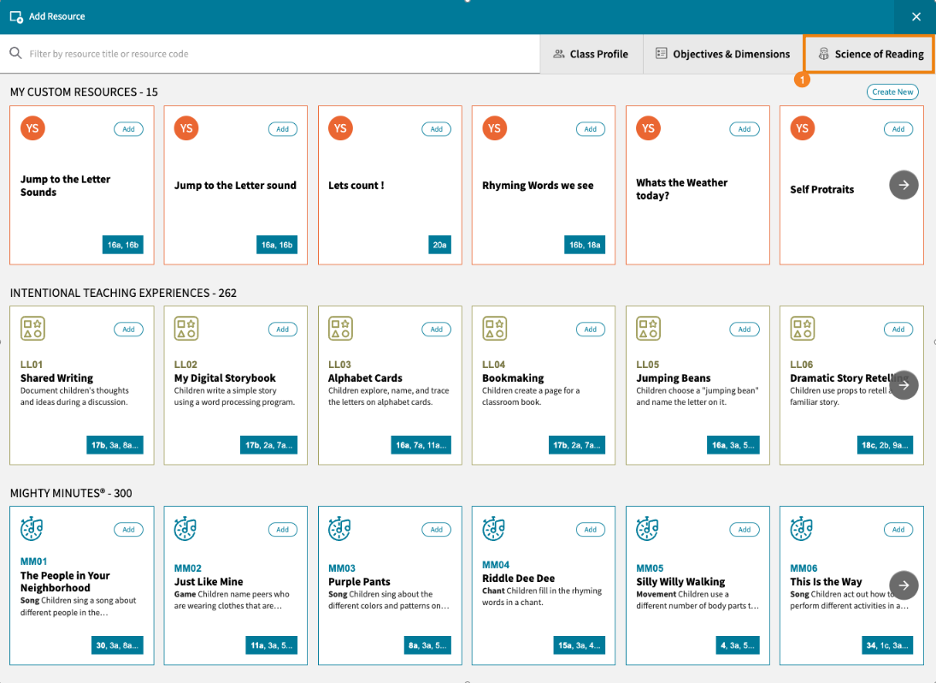Viewport: 936px width, 684px height.
Task: Click the Riddle Dee Dee MM04 timer icon
Action: [x=495, y=530]
